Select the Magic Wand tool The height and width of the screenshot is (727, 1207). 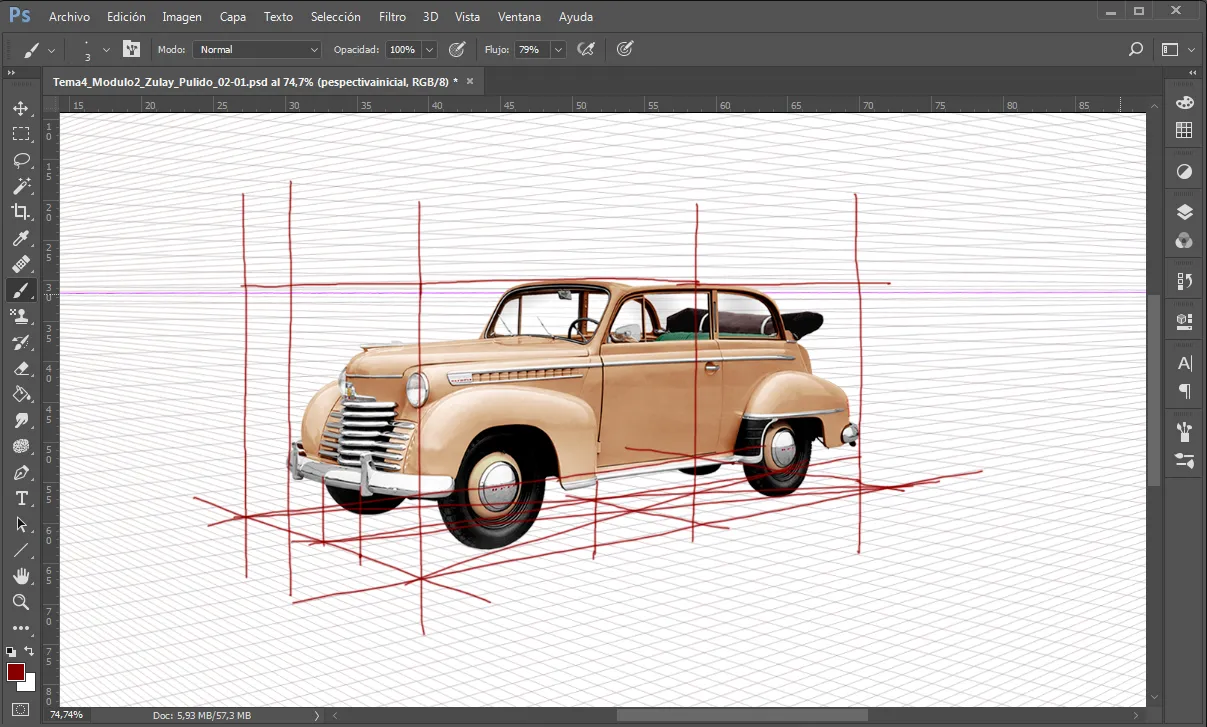[x=21, y=186]
